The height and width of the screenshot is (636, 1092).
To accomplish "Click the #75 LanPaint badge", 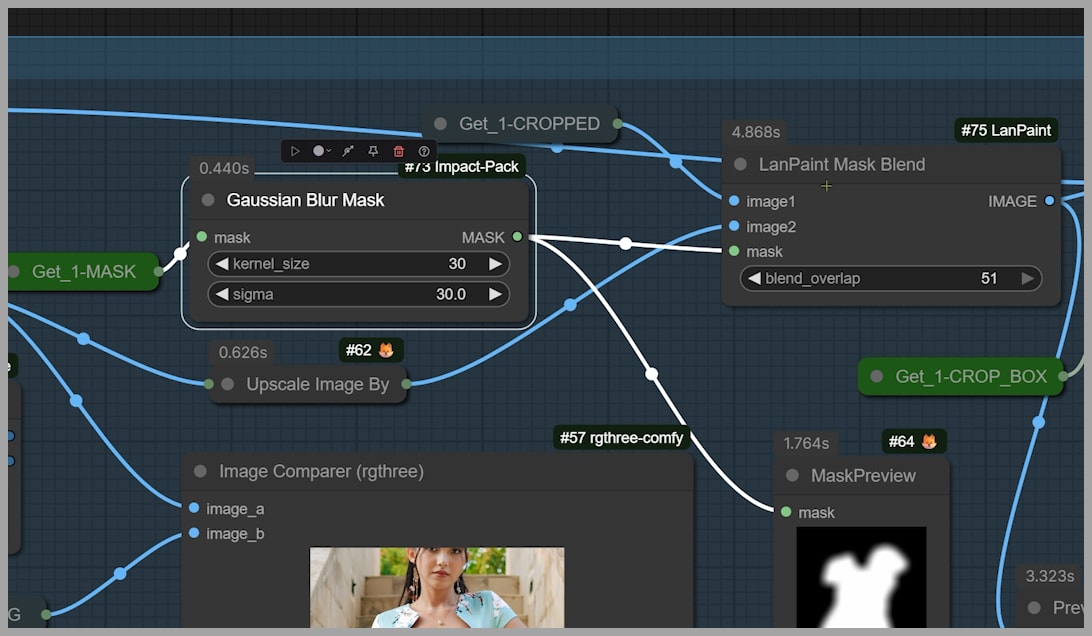I will coord(1005,130).
